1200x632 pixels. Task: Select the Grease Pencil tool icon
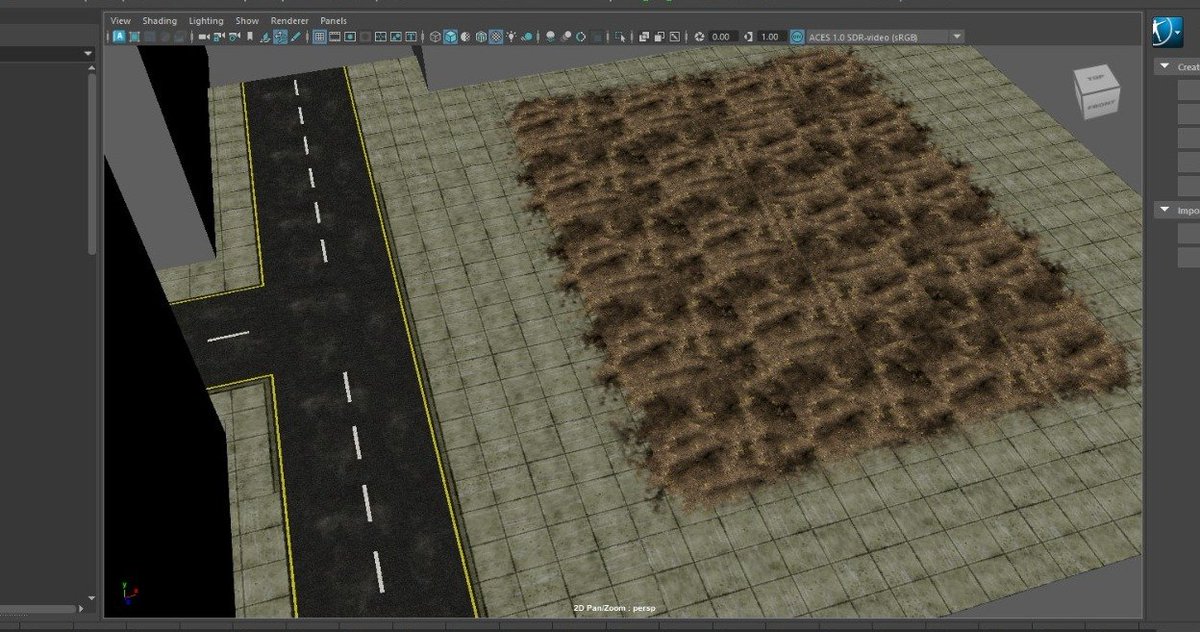[295, 36]
